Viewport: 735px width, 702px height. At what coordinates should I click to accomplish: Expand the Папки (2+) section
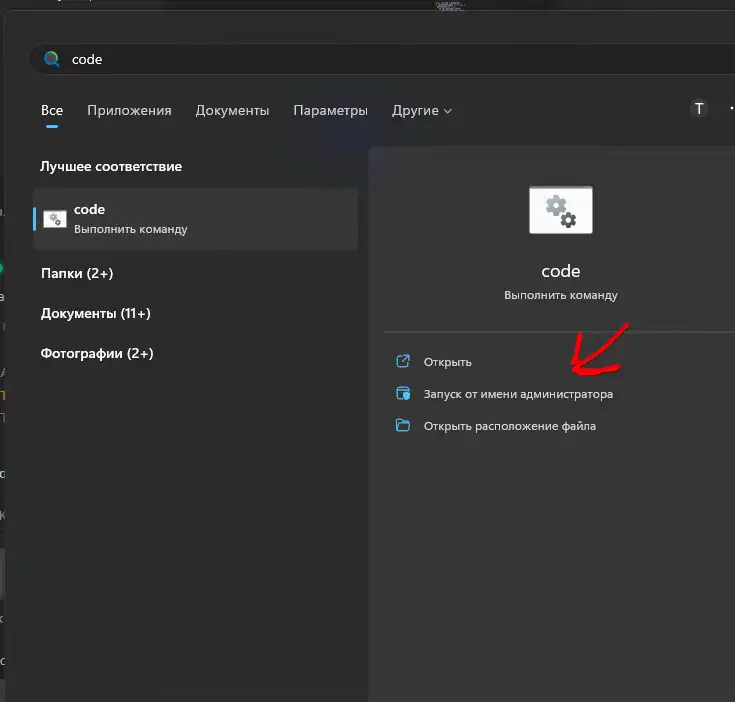tap(77, 273)
